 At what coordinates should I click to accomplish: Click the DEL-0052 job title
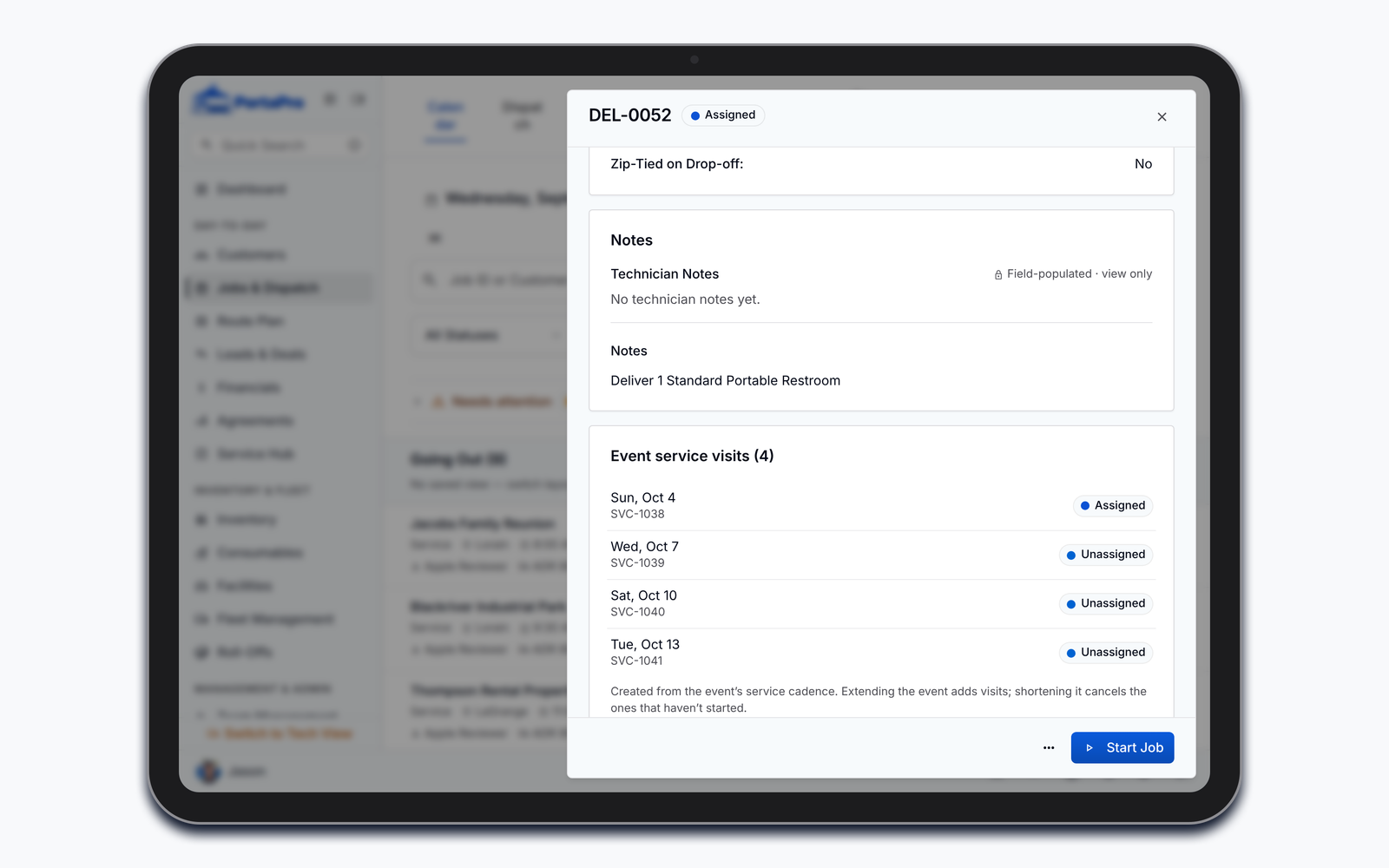click(x=630, y=115)
